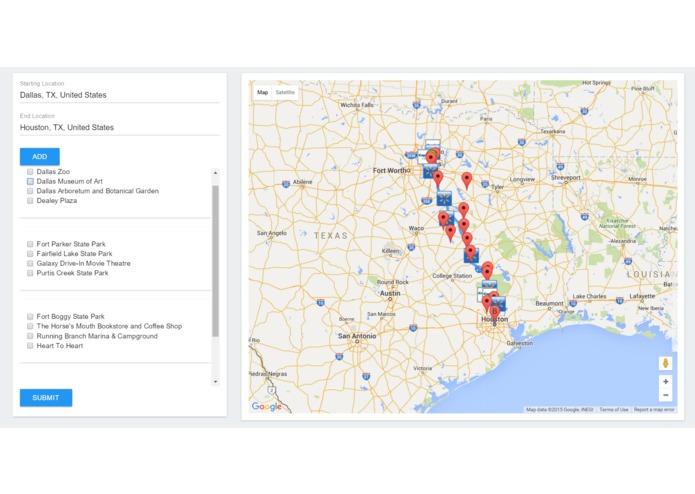Click the Beaumont label on the map
The image size is (695, 494).
(x=549, y=303)
